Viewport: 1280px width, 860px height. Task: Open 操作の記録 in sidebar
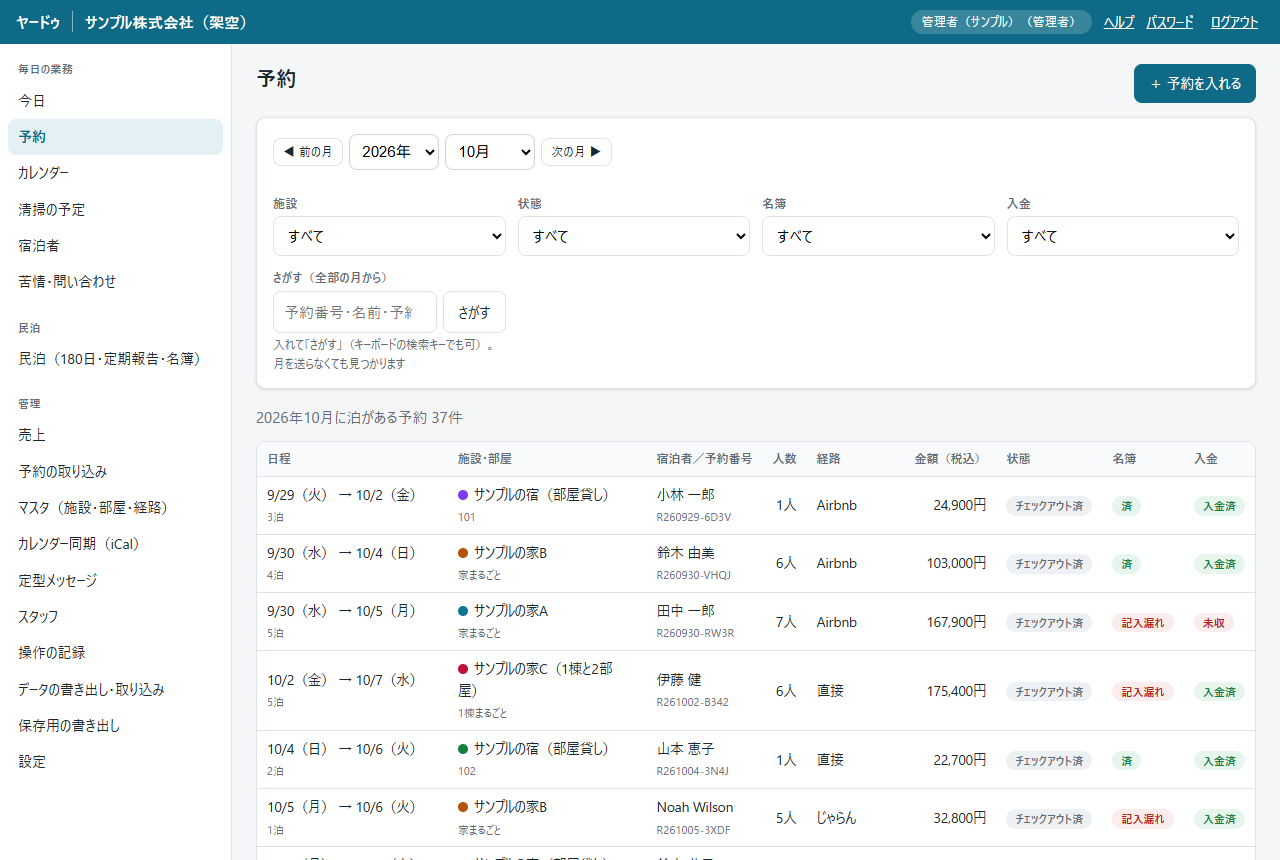click(x=115, y=652)
